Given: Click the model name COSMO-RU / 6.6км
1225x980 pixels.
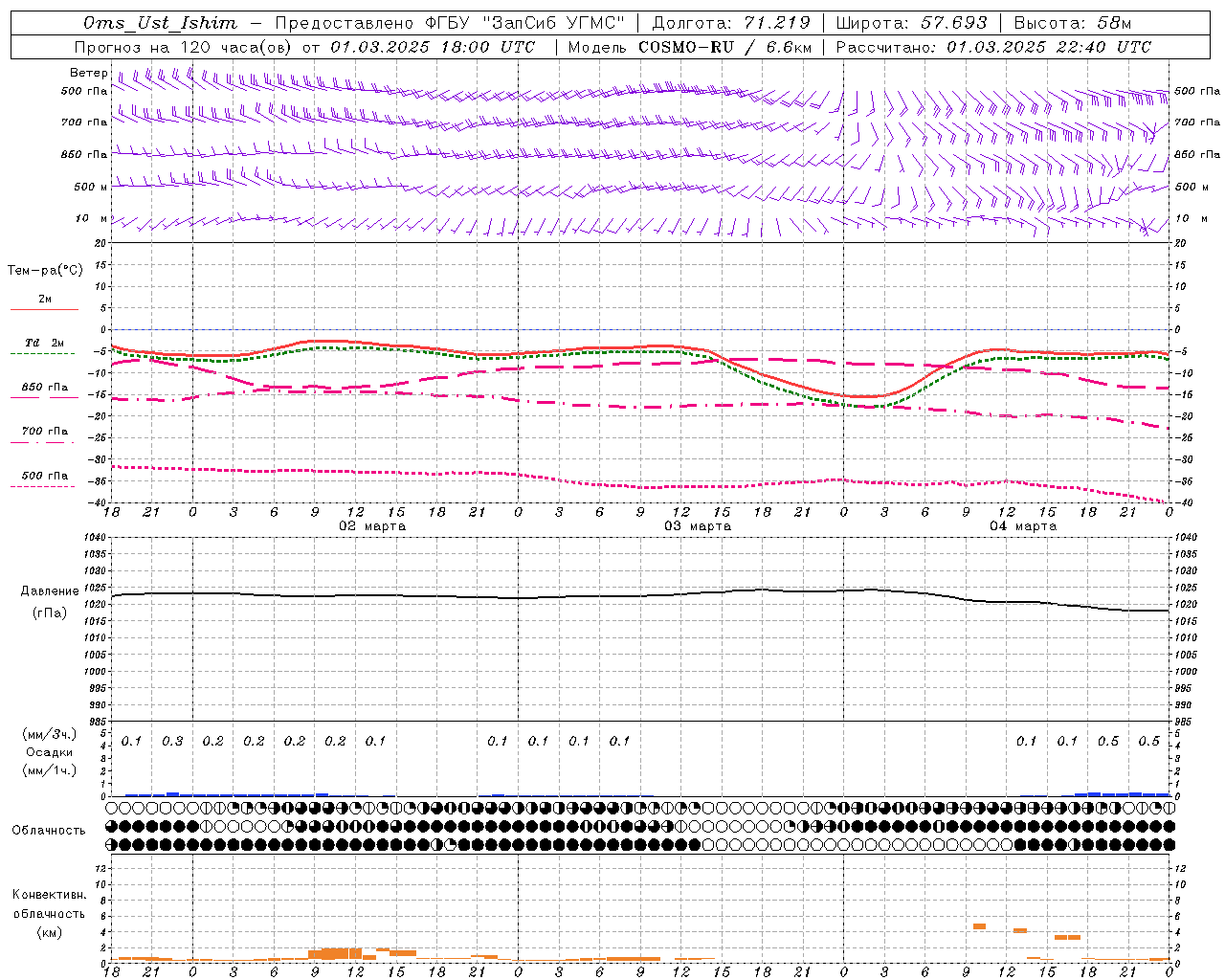Looking at the screenshot, I should pyautogui.click(x=724, y=47).
